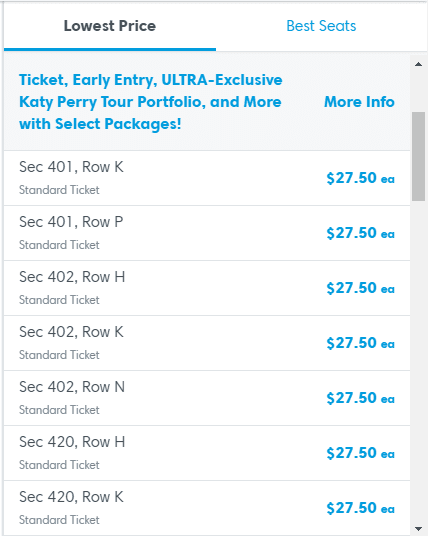
Task: Select Sec 401, Row P ticket
Action: (207, 233)
